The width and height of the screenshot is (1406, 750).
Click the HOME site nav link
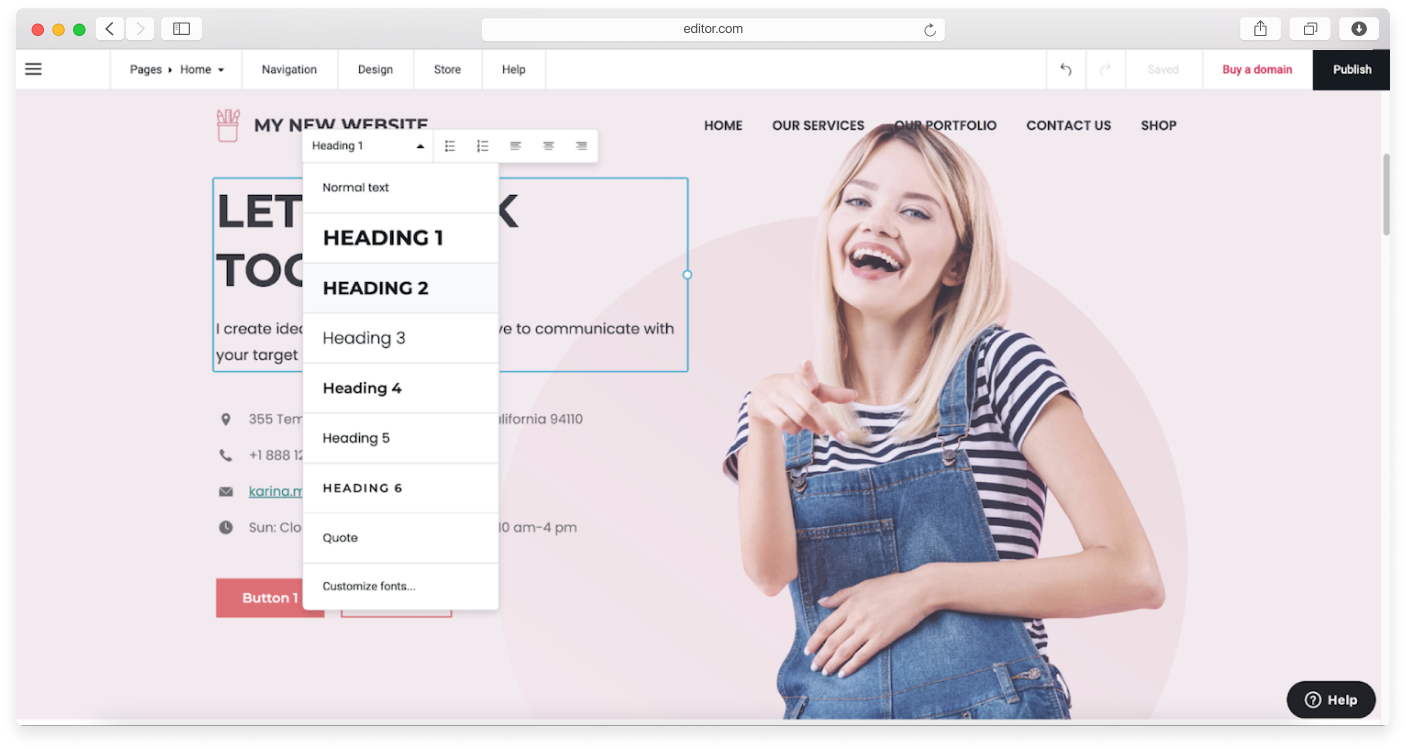(723, 126)
